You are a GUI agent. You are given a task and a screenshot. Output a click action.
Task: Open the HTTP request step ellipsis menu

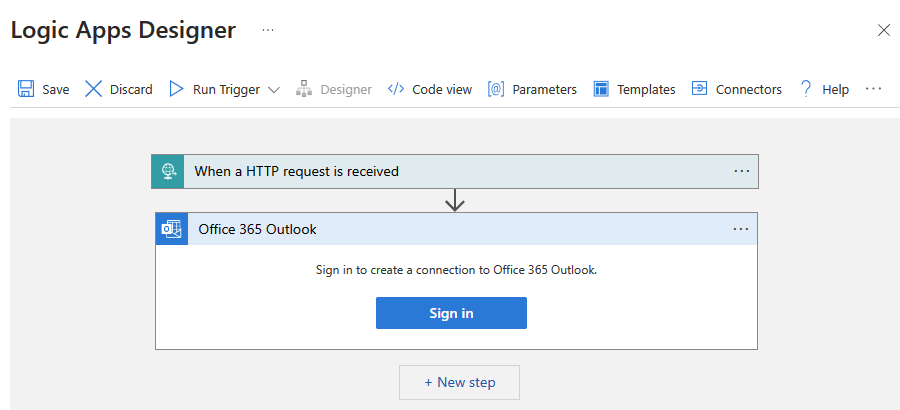[741, 171]
